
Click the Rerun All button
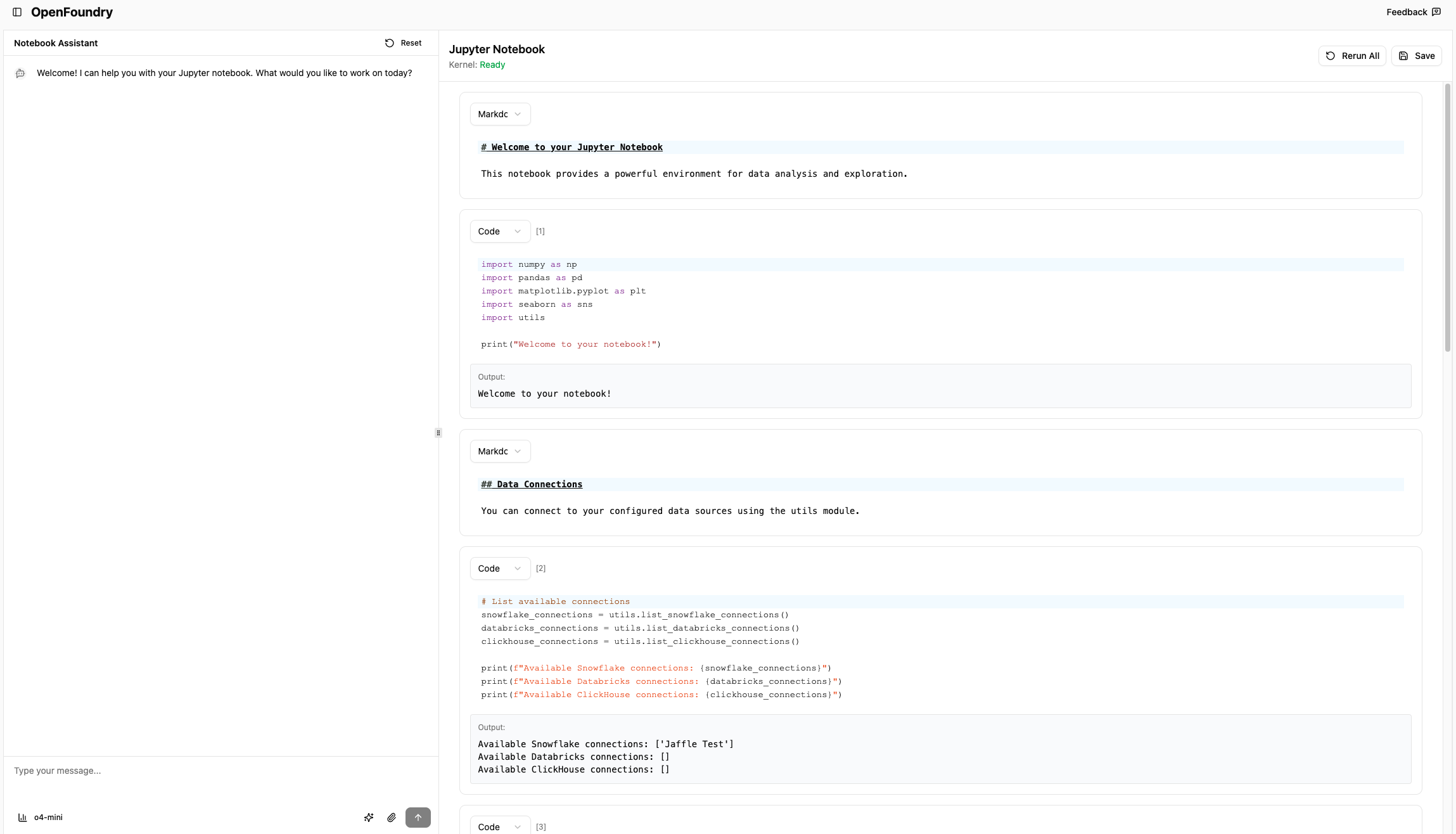point(1352,56)
